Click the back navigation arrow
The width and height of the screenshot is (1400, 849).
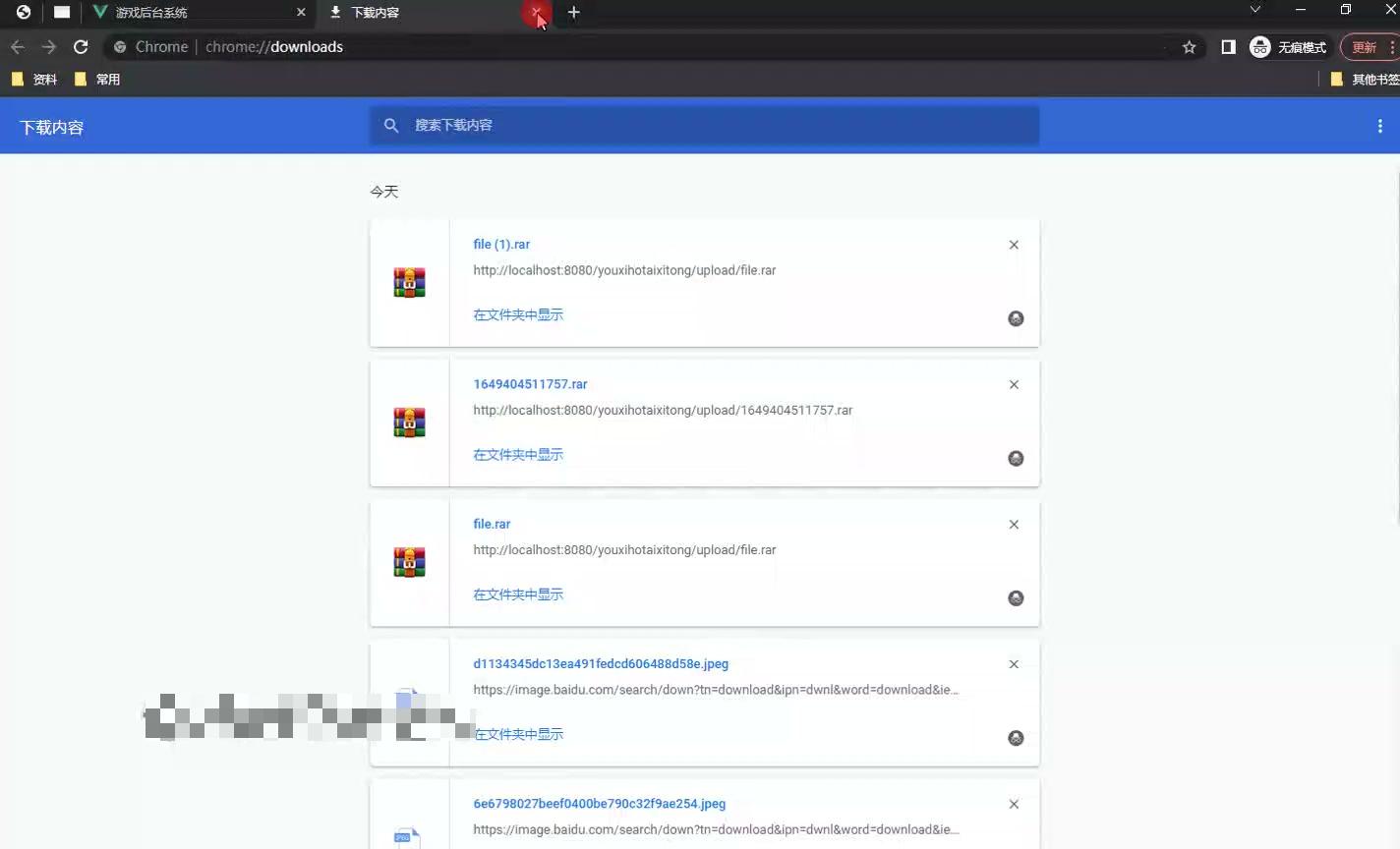click(17, 46)
